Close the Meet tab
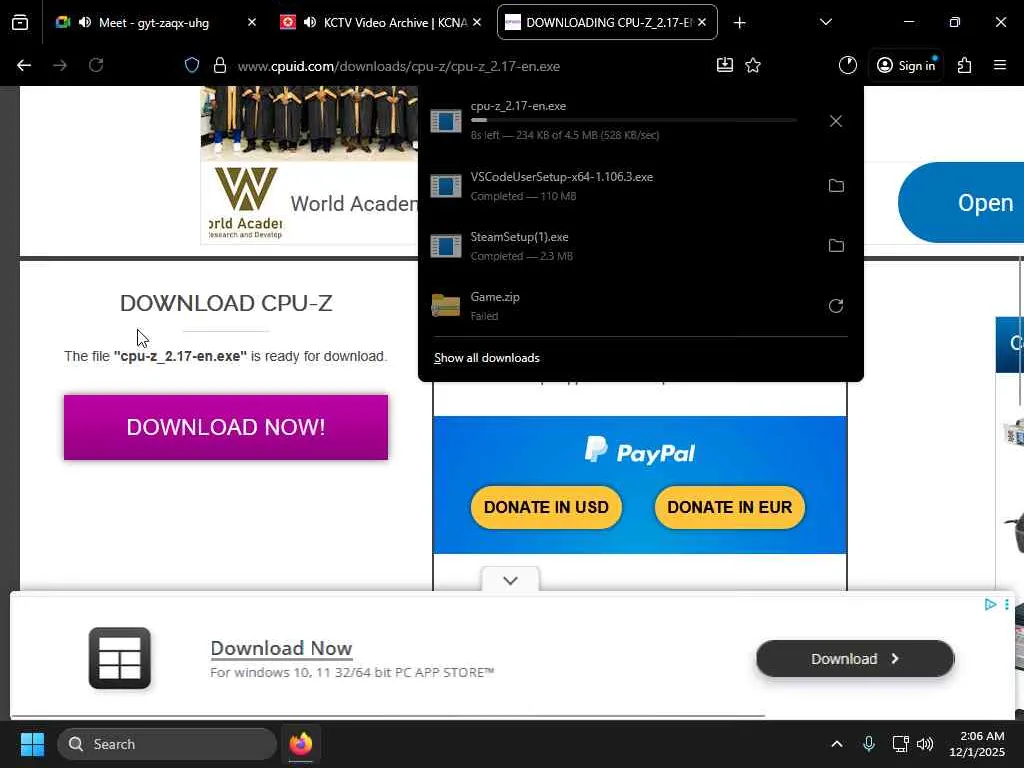The width and height of the screenshot is (1024, 768). coord(252,23)
